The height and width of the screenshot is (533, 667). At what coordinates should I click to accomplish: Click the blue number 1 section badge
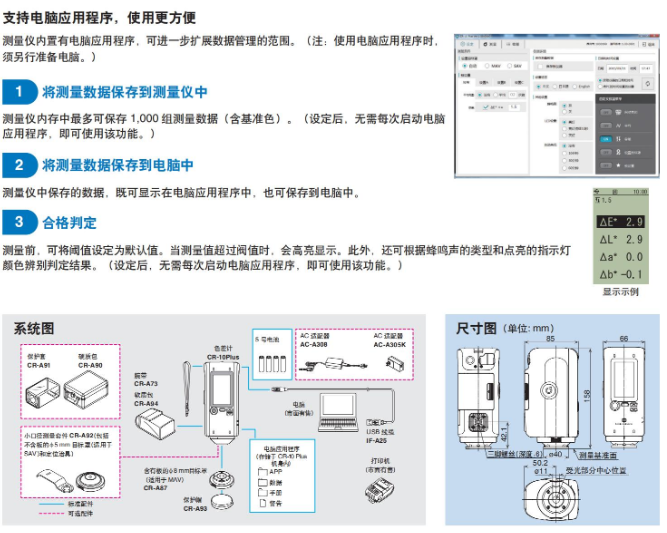coord(19,92)
